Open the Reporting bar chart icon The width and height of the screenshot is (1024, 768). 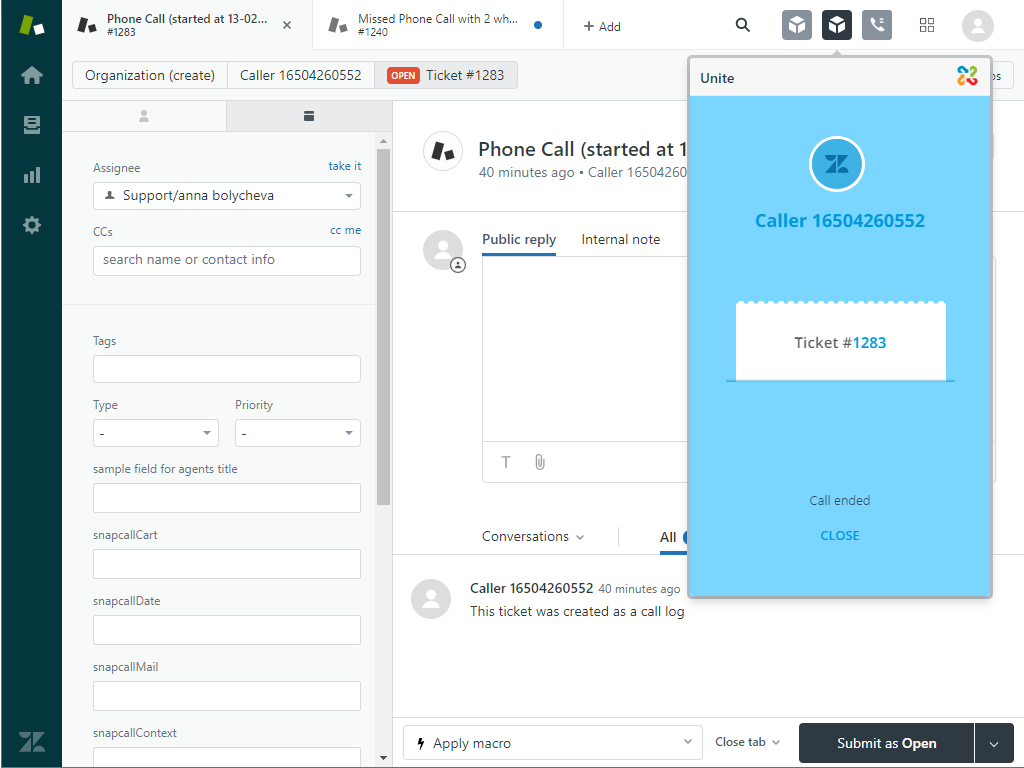[x=32, y=175]
